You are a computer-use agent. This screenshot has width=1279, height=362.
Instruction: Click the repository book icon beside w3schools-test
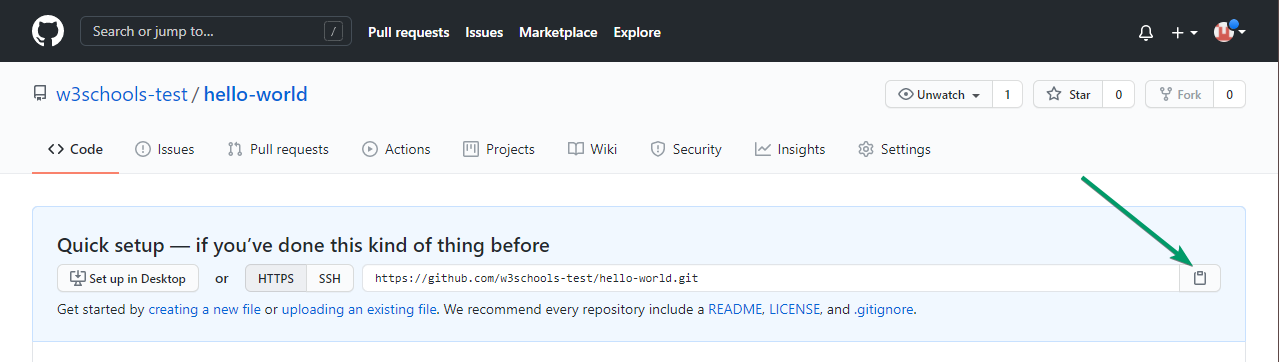click(40, 95)
